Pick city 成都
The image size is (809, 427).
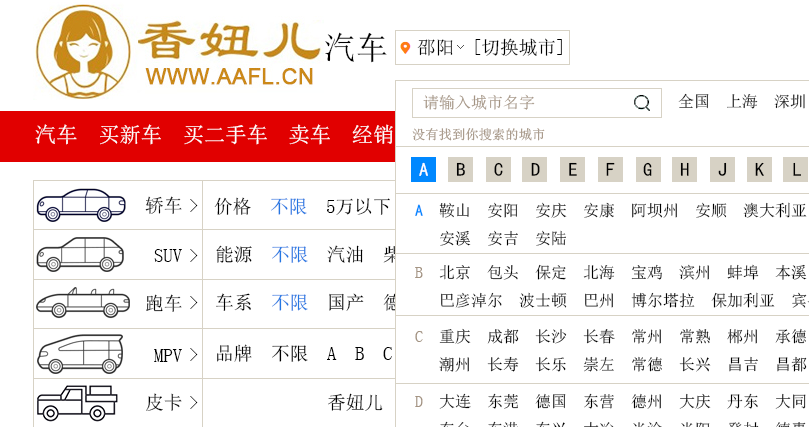tap(503, 337)
